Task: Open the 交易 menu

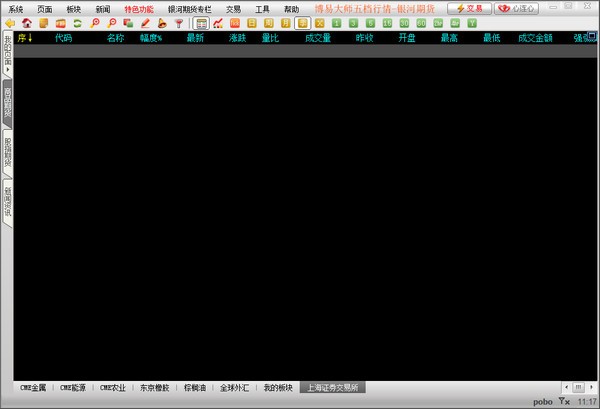Action: 233,9
